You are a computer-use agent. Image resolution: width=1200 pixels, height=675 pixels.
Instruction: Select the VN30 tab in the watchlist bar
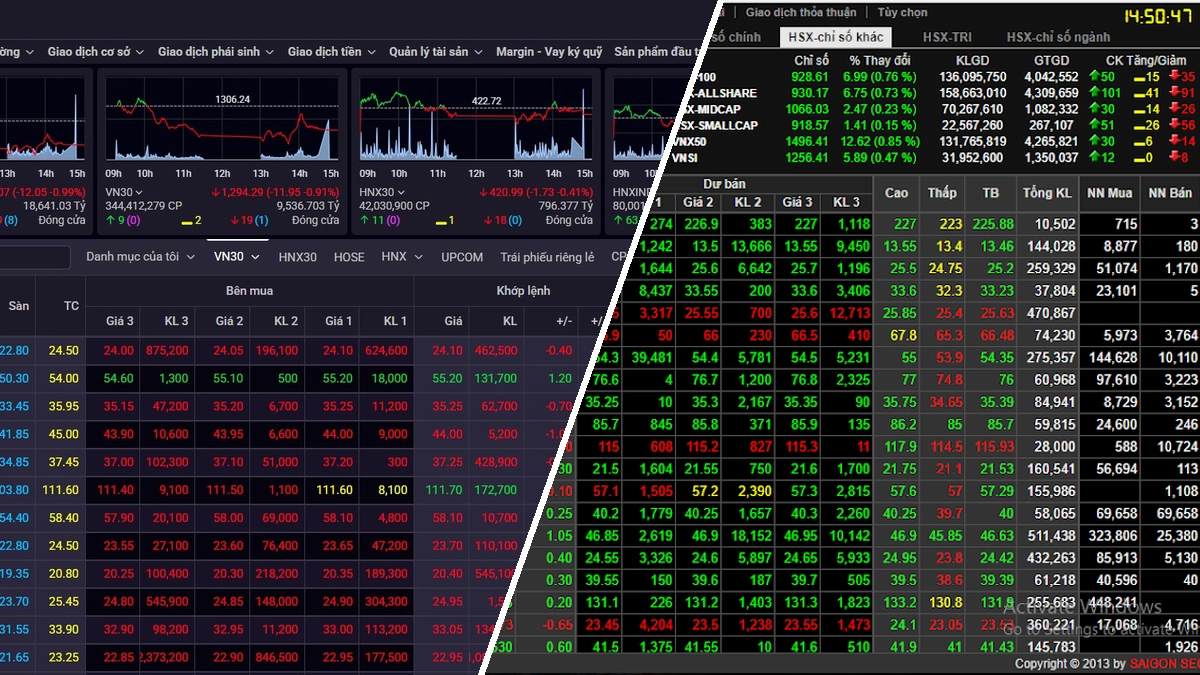237,257
